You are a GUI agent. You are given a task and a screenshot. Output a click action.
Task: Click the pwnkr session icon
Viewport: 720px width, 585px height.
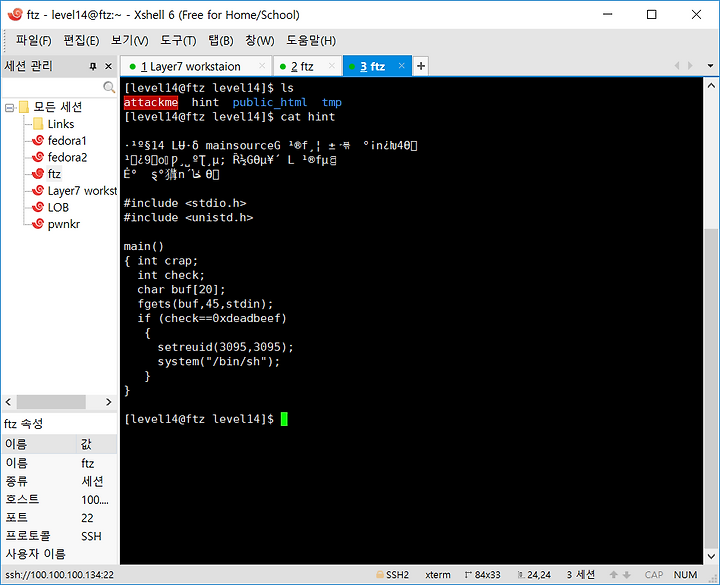point(38,224)
